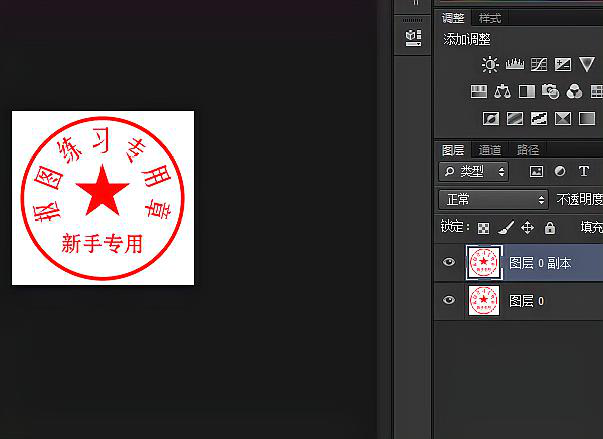Click the red star on the canvas stamp
The image size is (603, 439).
tap(102, 190)
